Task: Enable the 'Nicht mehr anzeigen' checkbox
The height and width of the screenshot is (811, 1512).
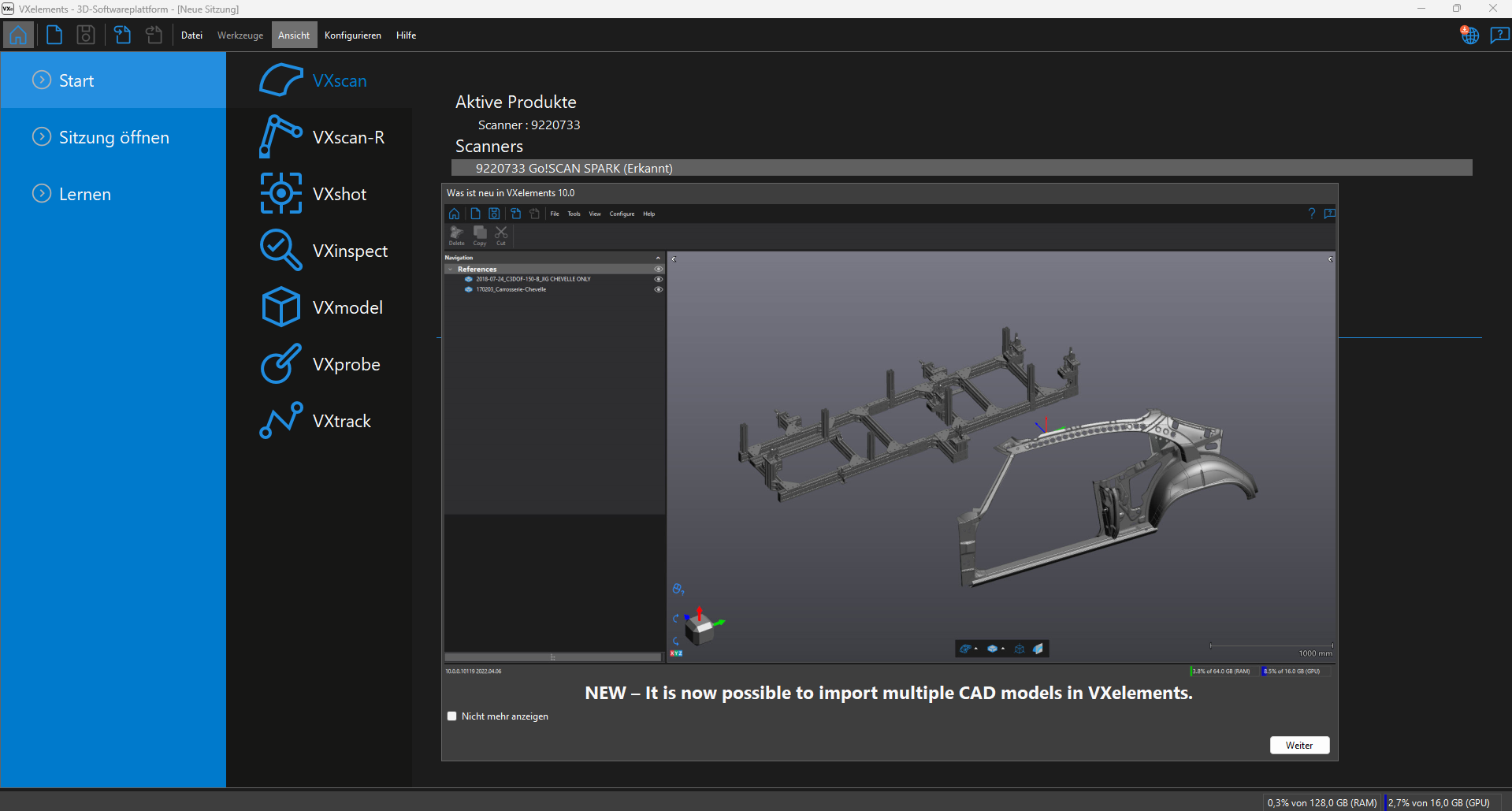Action: (452, 716)
